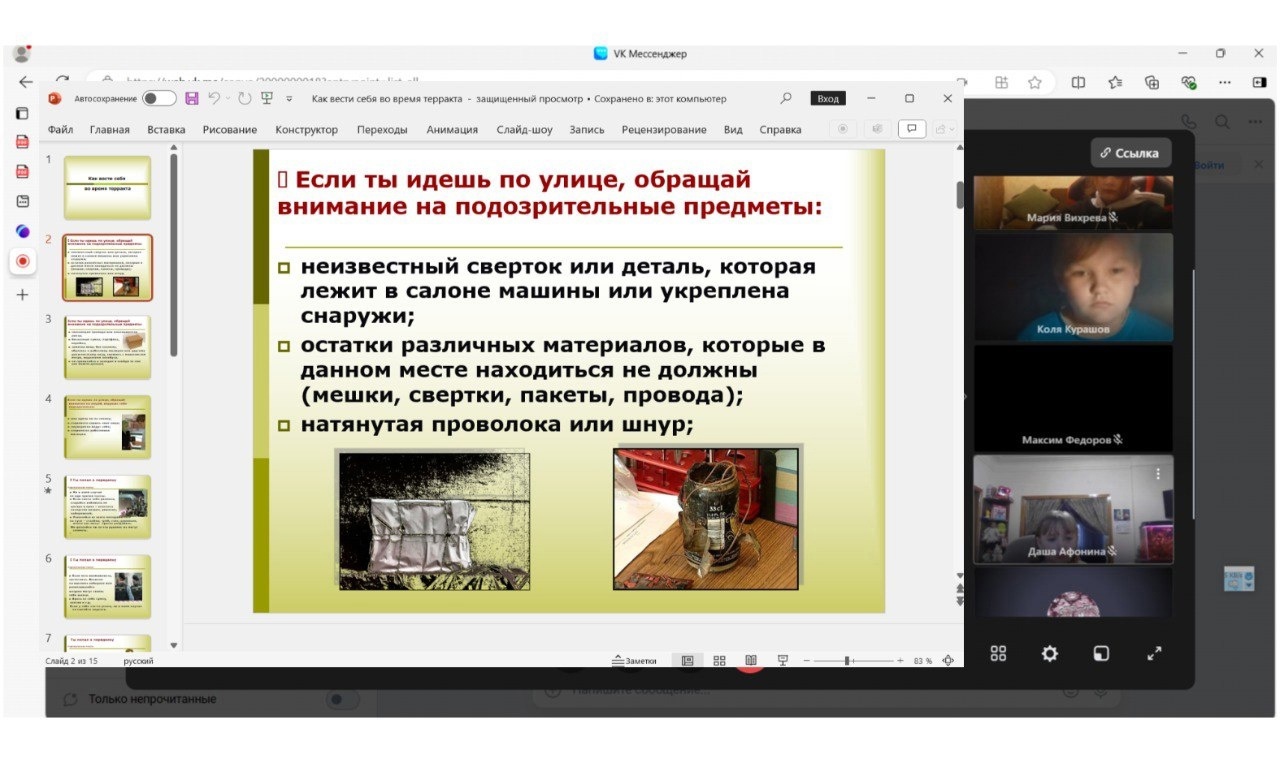Open Edge collections icon
The image size is (1280, 763).
tap(1152, 83)
